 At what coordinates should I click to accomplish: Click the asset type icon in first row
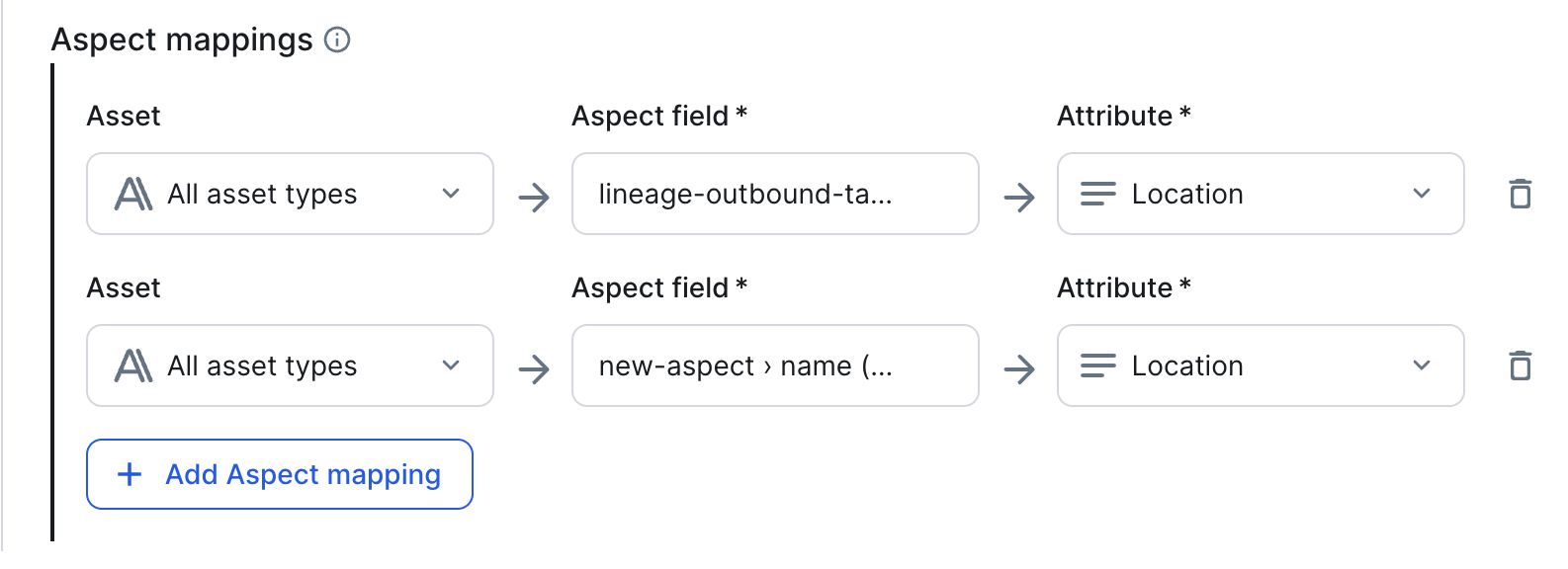[133, 194]
